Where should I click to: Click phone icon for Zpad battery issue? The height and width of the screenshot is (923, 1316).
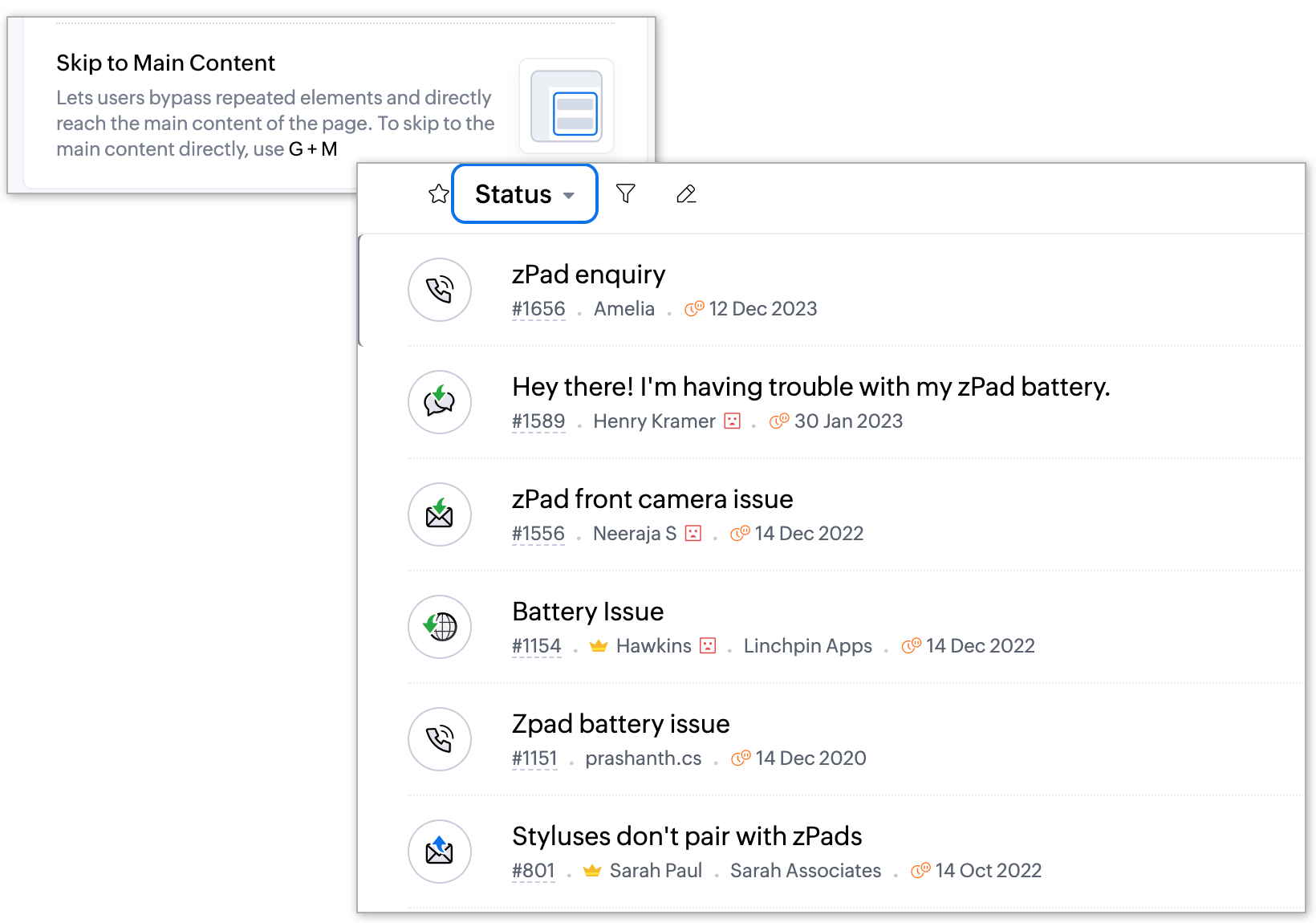440,739
